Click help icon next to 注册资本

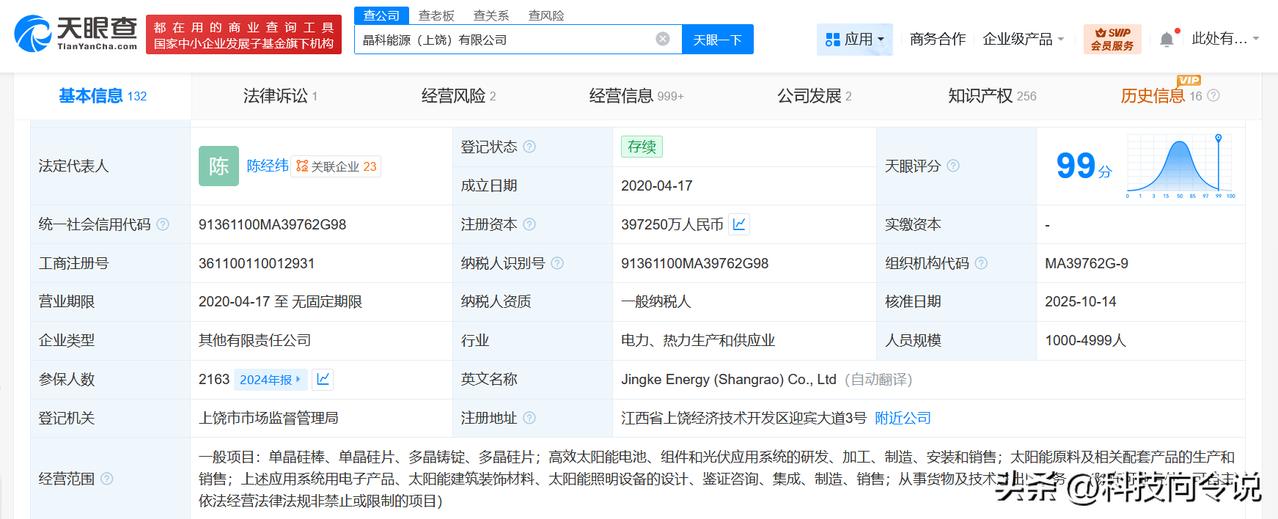pos(529,225)
